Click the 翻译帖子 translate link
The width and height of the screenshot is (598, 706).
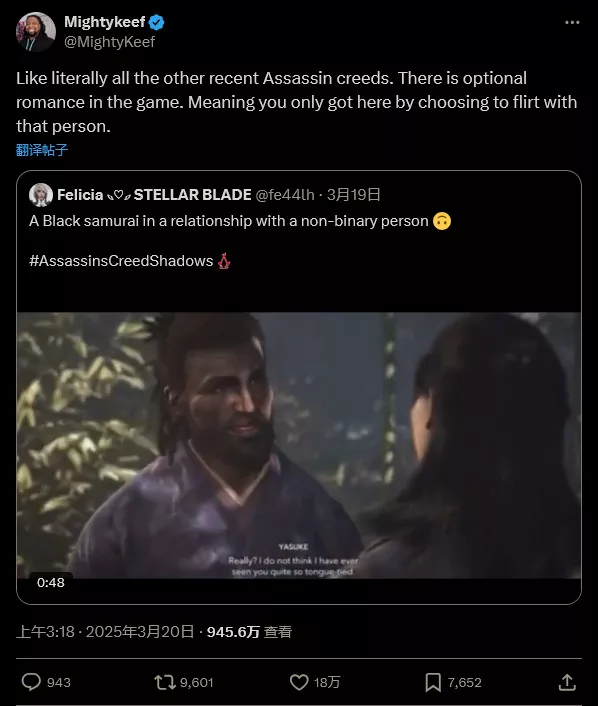(x=42, y=150)
